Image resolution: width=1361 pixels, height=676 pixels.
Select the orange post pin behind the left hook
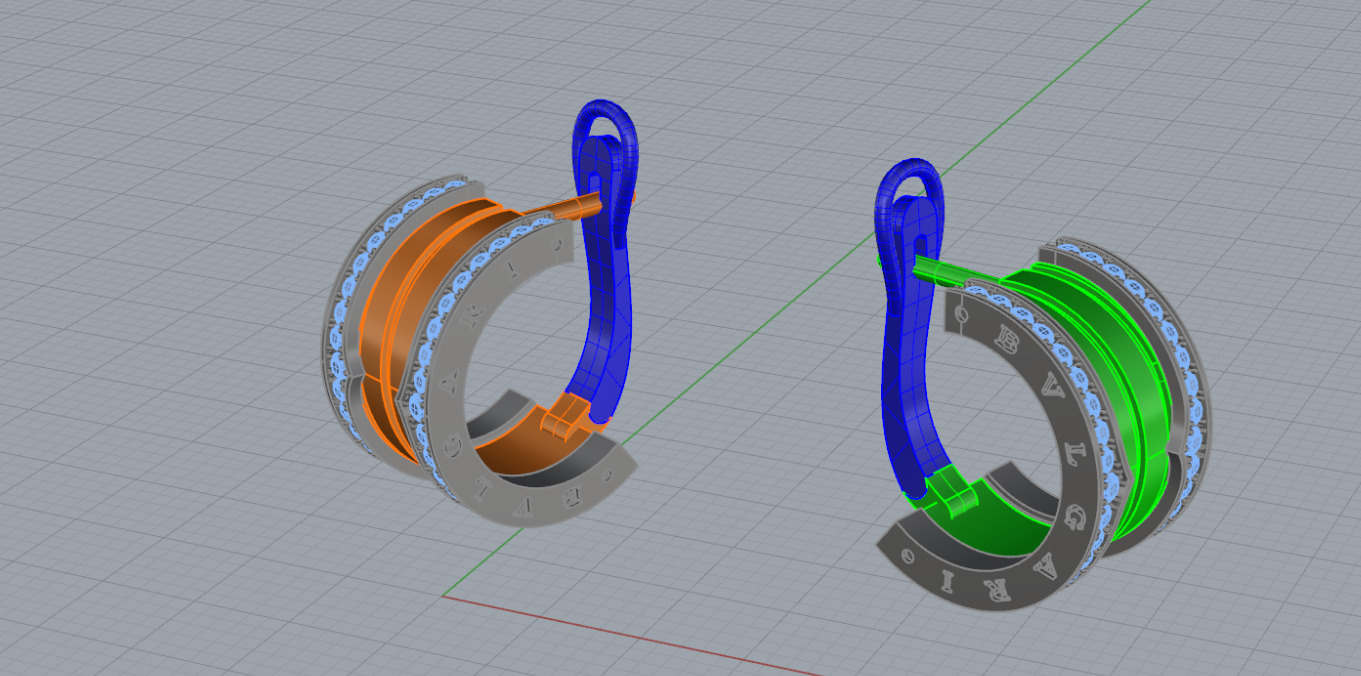pyautogui.click(x=567, y=207)
